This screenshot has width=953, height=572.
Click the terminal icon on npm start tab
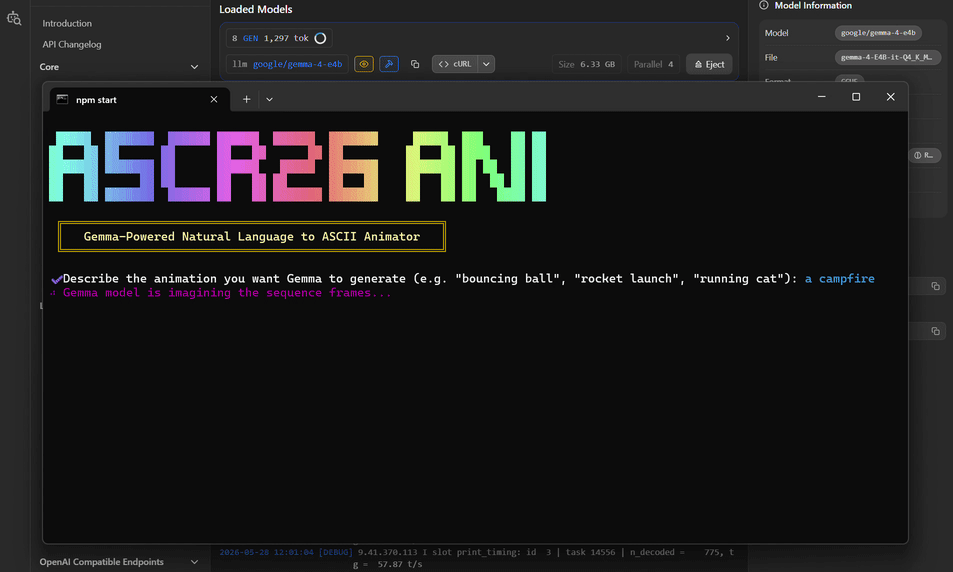coord(62,99)
